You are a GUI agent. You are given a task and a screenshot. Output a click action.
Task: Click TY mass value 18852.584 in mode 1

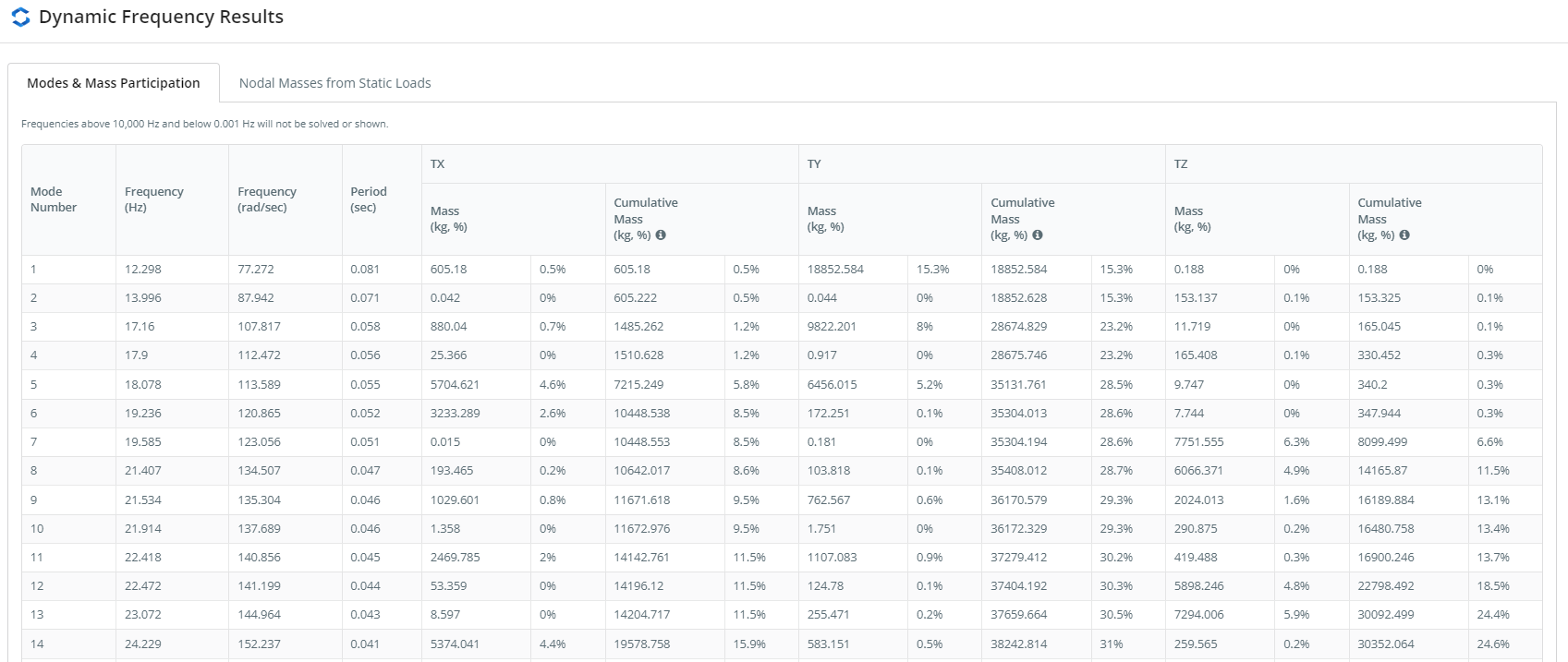[835, 270]
